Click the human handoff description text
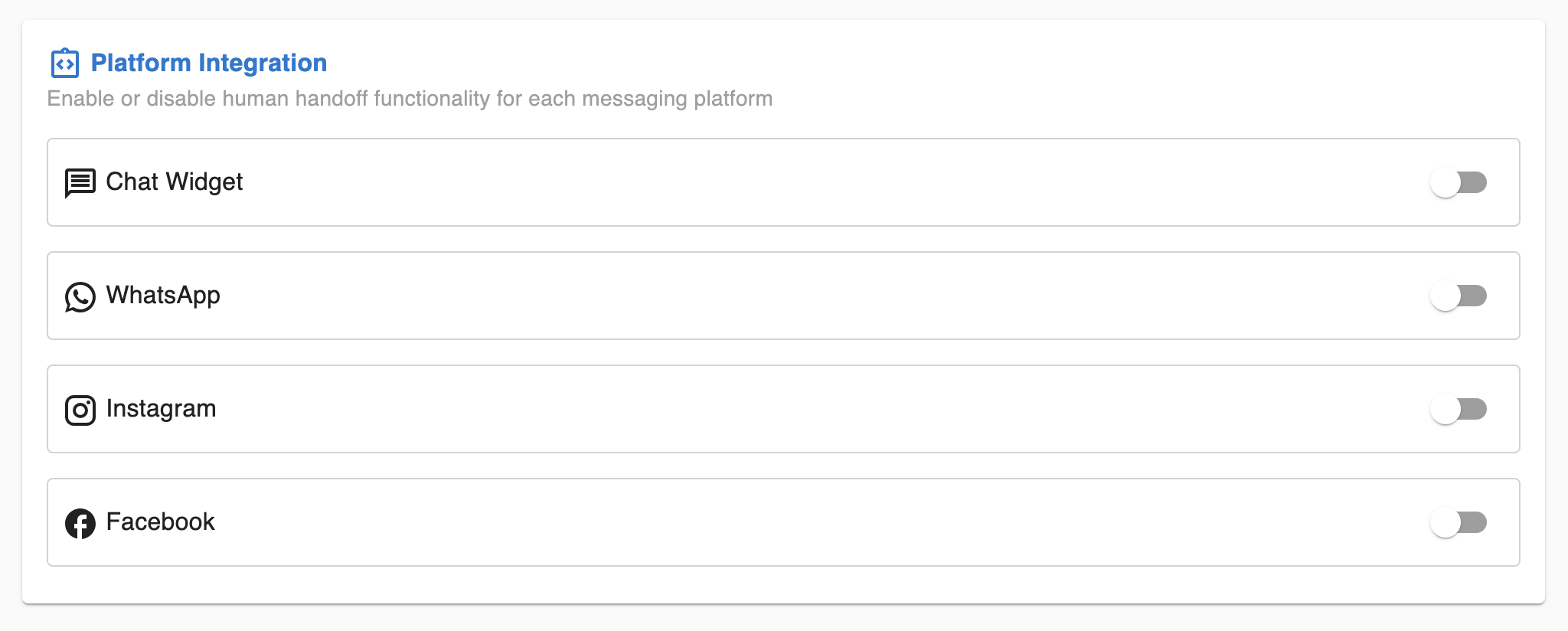1568x631 pixels. coord(410,99)
